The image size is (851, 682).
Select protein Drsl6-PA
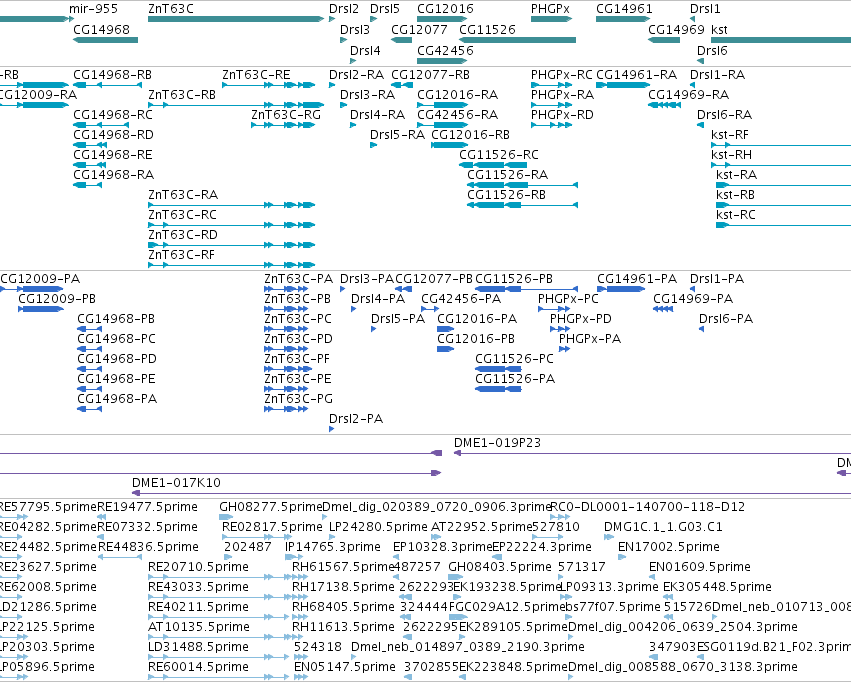726,318
